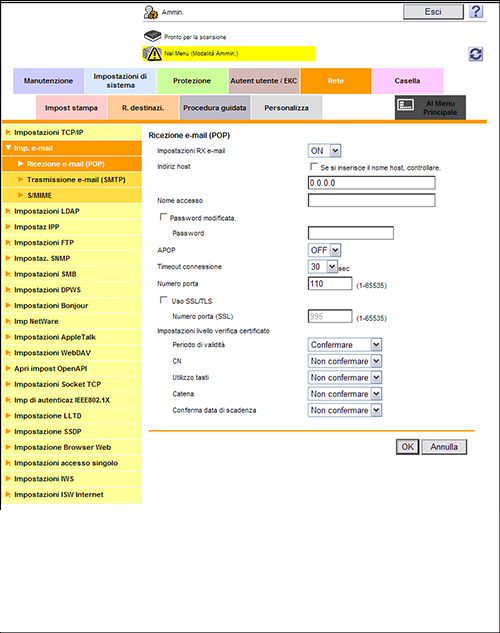
Task: Open S/MIME in sidebar
Action: [72, 195]
